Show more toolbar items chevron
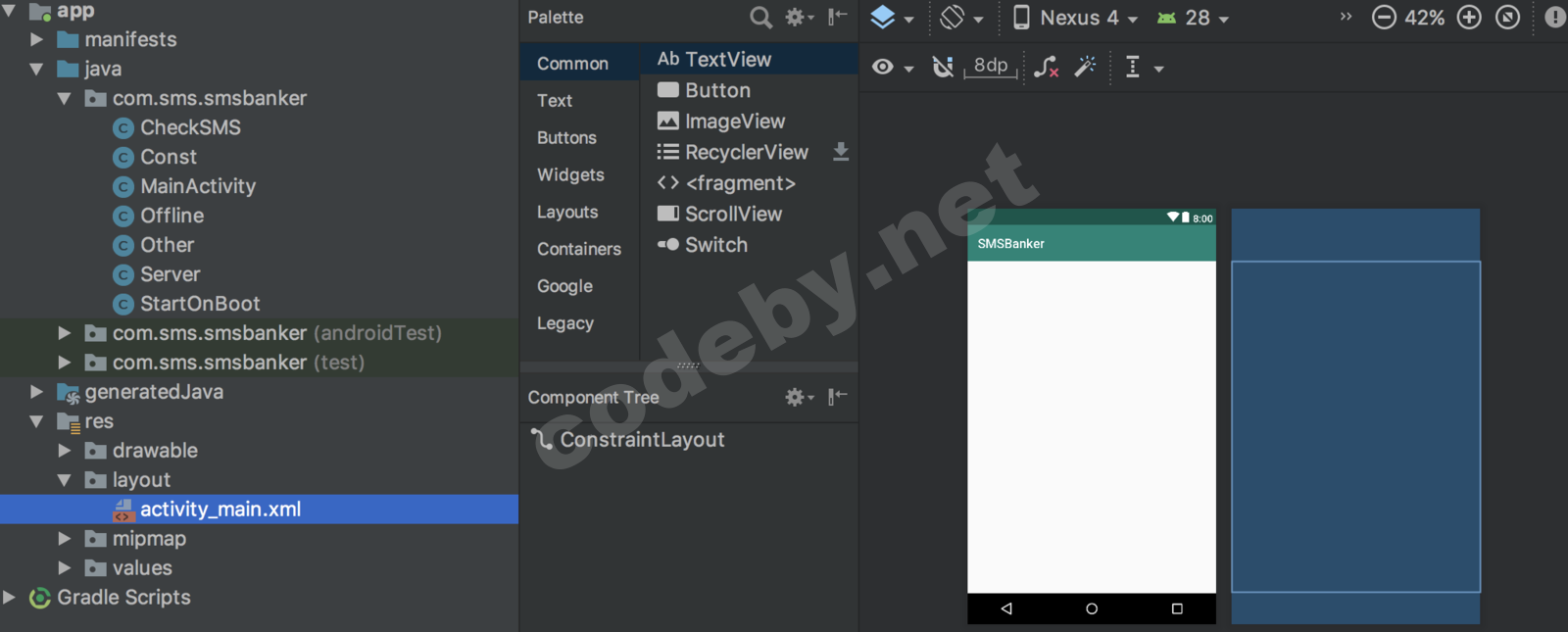The image size is (1568, 632). coord(1346,17)
